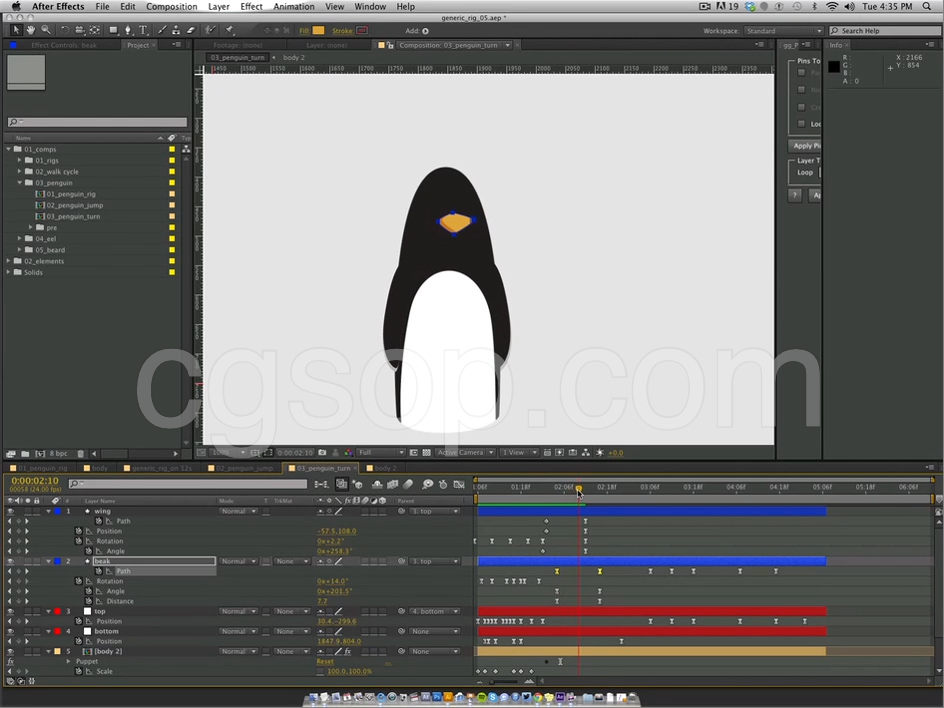Click the timeline zoom slider
The width and height of the screenshot is (944, 708).
pyautogui.click(x=505, y=682)
